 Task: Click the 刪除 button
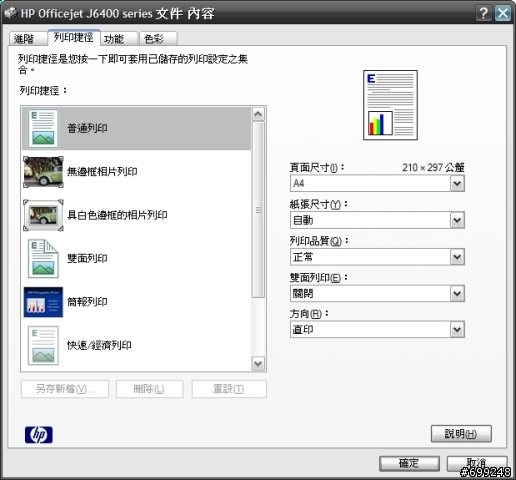pyautogui.click(x=149, y=389)
